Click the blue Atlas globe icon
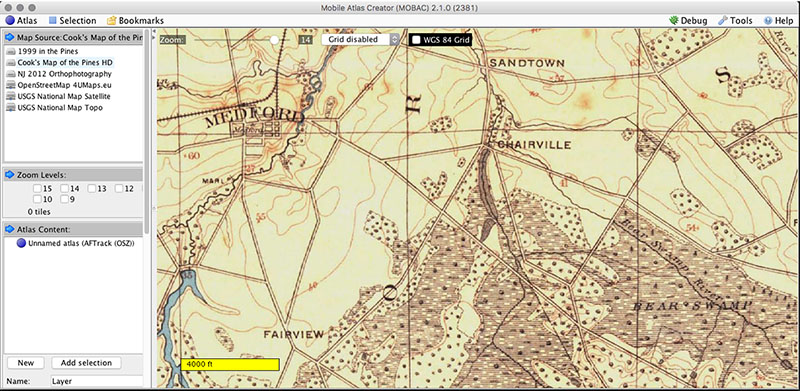 10,21
